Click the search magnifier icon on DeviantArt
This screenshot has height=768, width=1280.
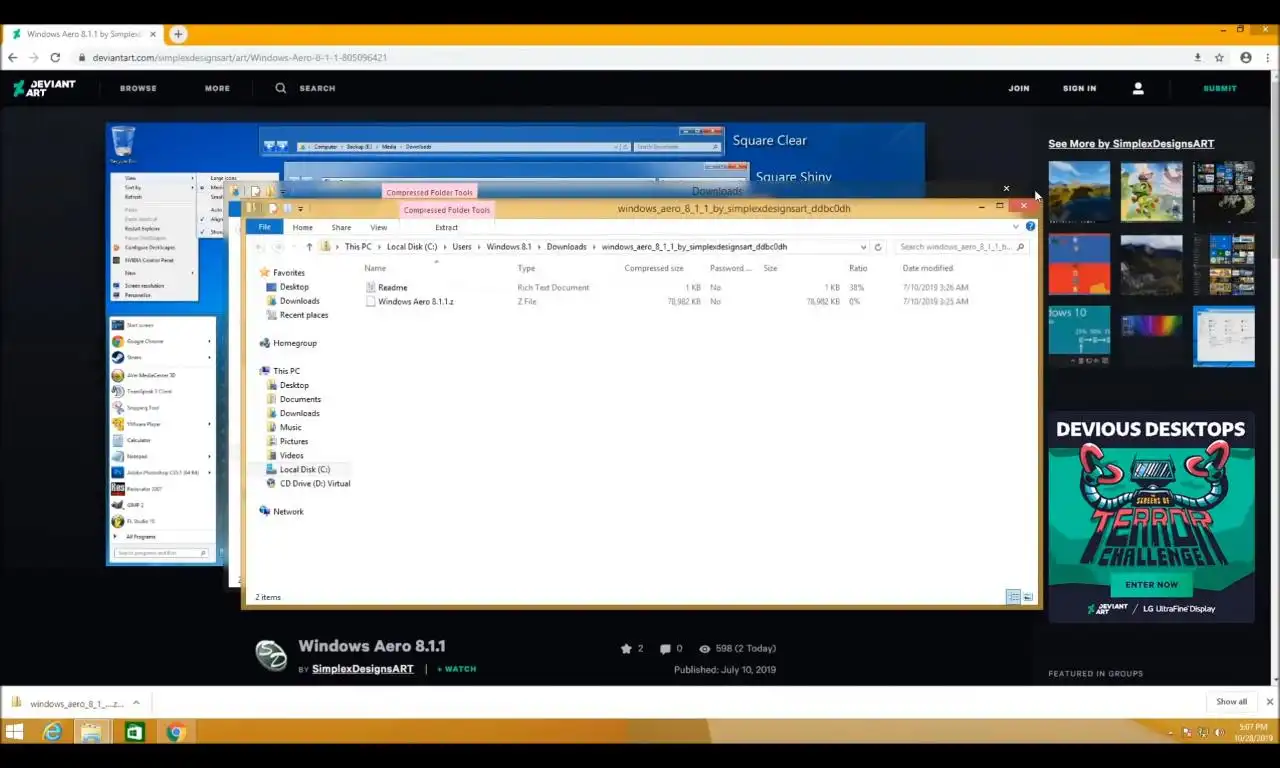[281, 88]
